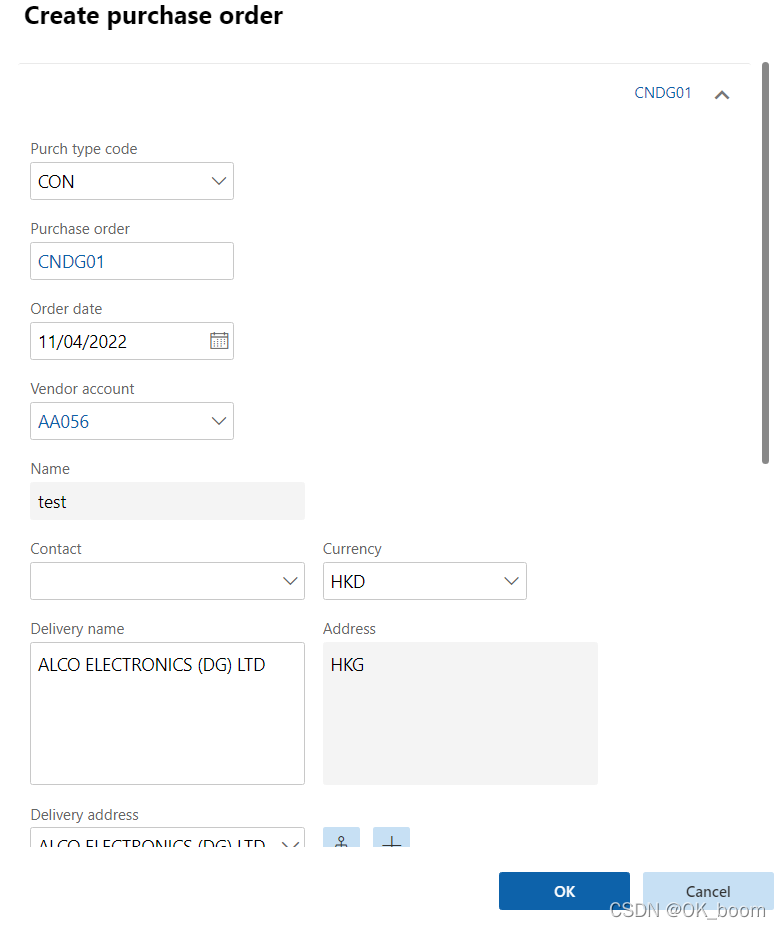Click the dialog vertical scrollbar
Screen dimensions: 781x929
[765, 263]
